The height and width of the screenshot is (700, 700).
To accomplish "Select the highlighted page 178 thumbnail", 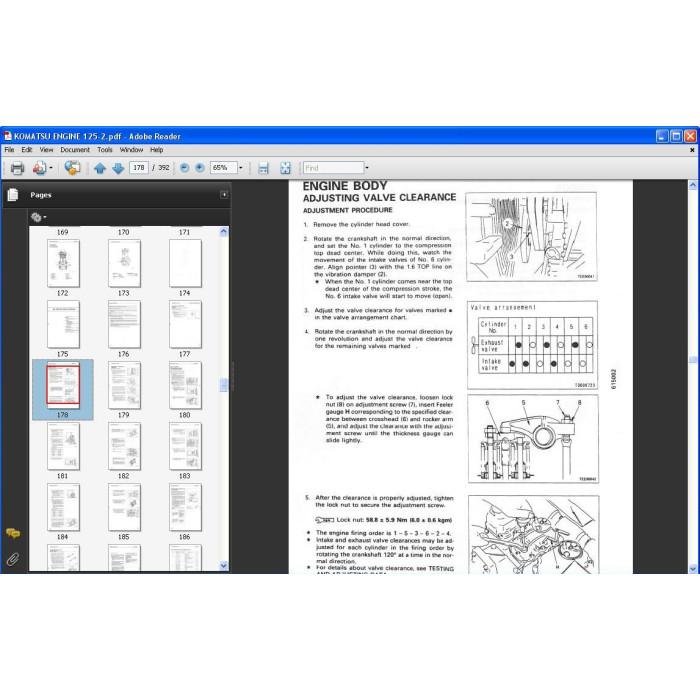I will (63, 385).
